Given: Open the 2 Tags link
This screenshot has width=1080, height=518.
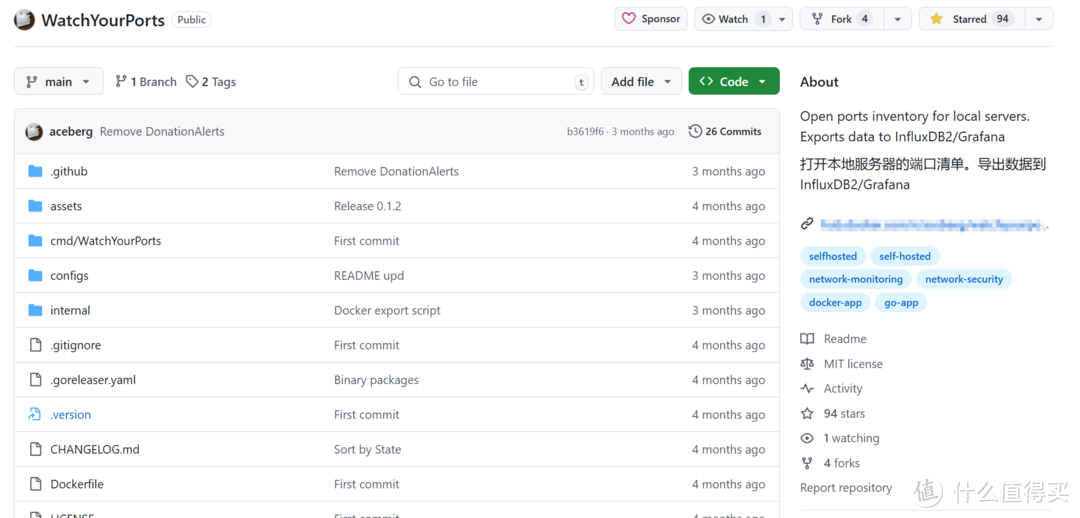Looking at the screenshot, I should pyautogui.click(x=211, y=82).
